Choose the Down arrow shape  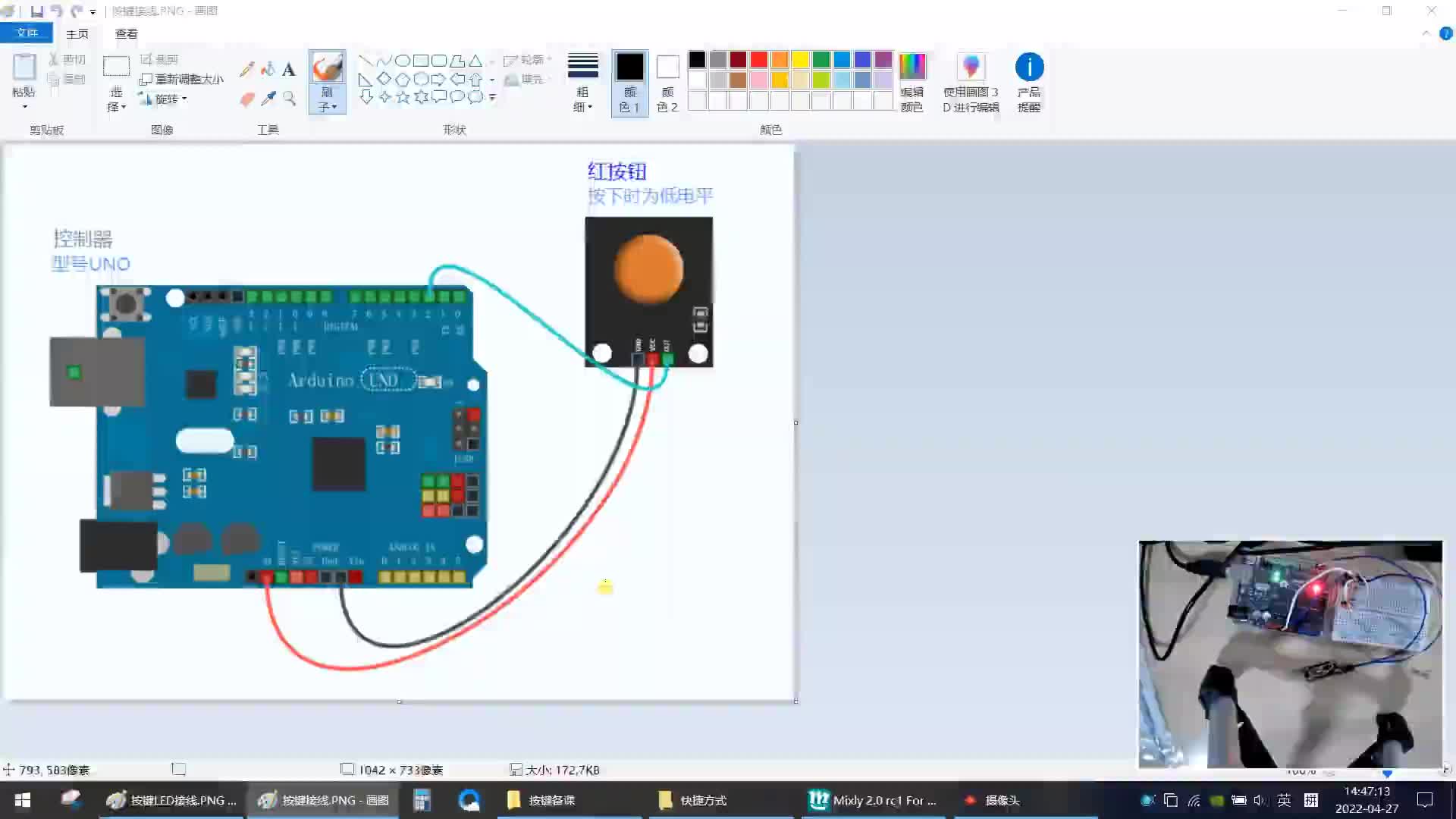coord(366,97)
